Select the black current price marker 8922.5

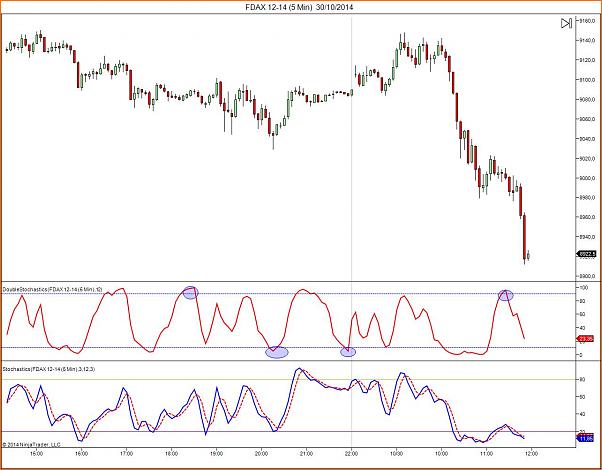587,254
